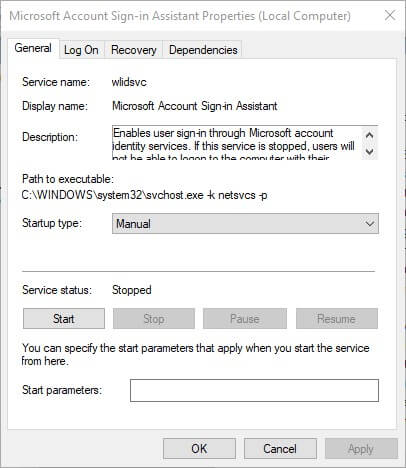Switch to the Log On tab
Image resolution: width=406 pixels, height=468 pixels.
click(81, 50)
